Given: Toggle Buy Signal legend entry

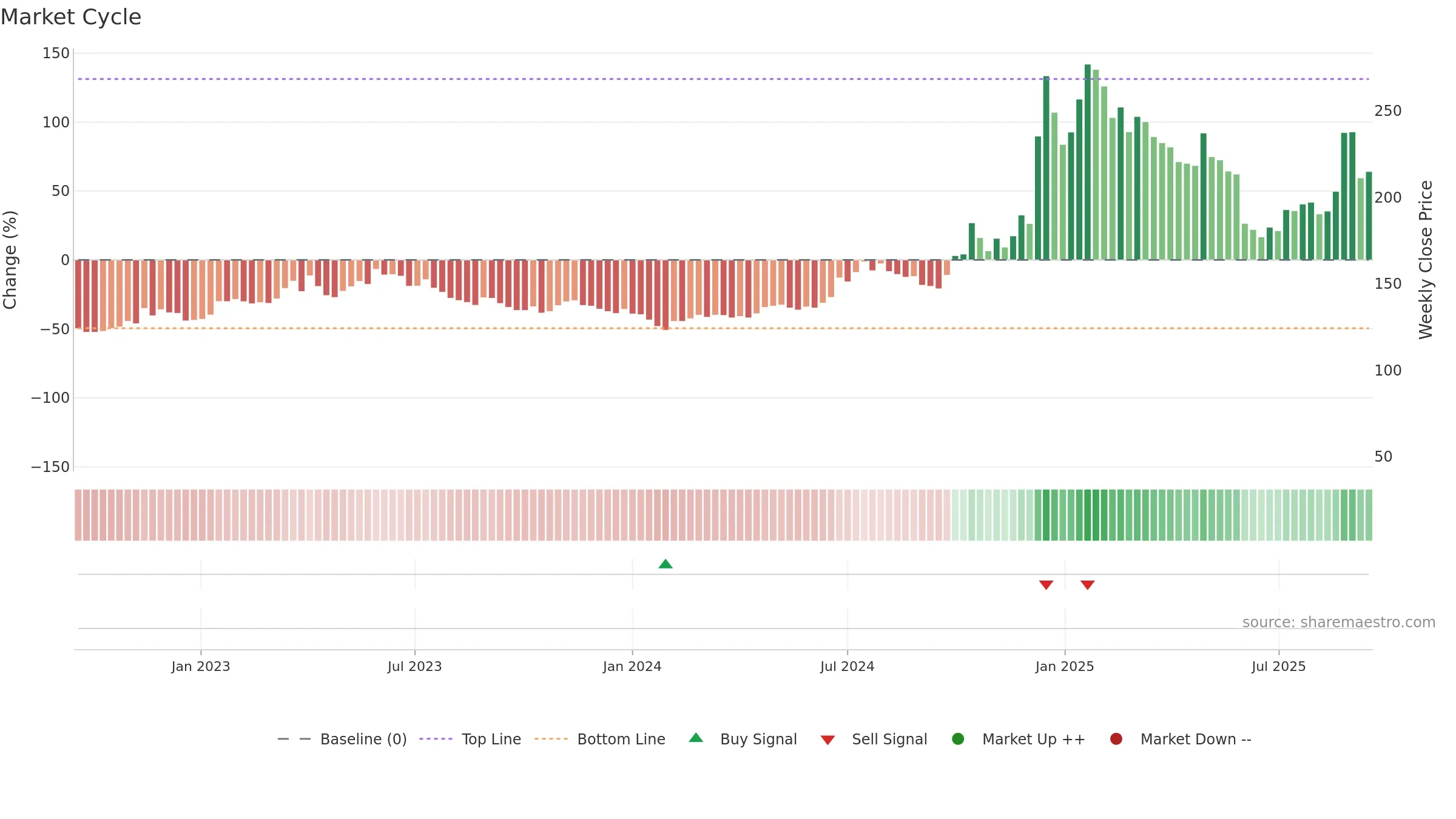Looking at the screenshot, I should 743,739.
